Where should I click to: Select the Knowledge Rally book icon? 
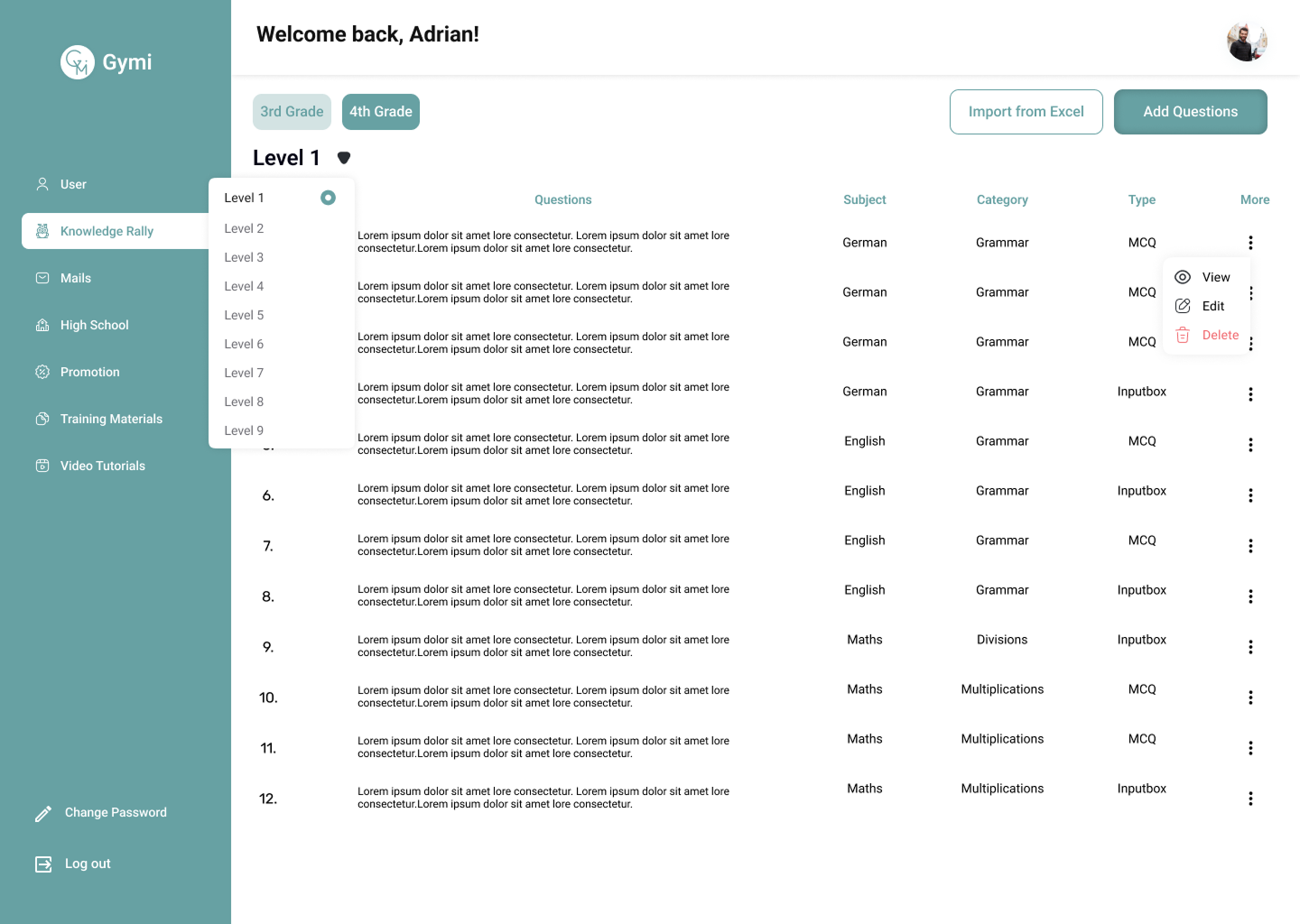[42, 231]
